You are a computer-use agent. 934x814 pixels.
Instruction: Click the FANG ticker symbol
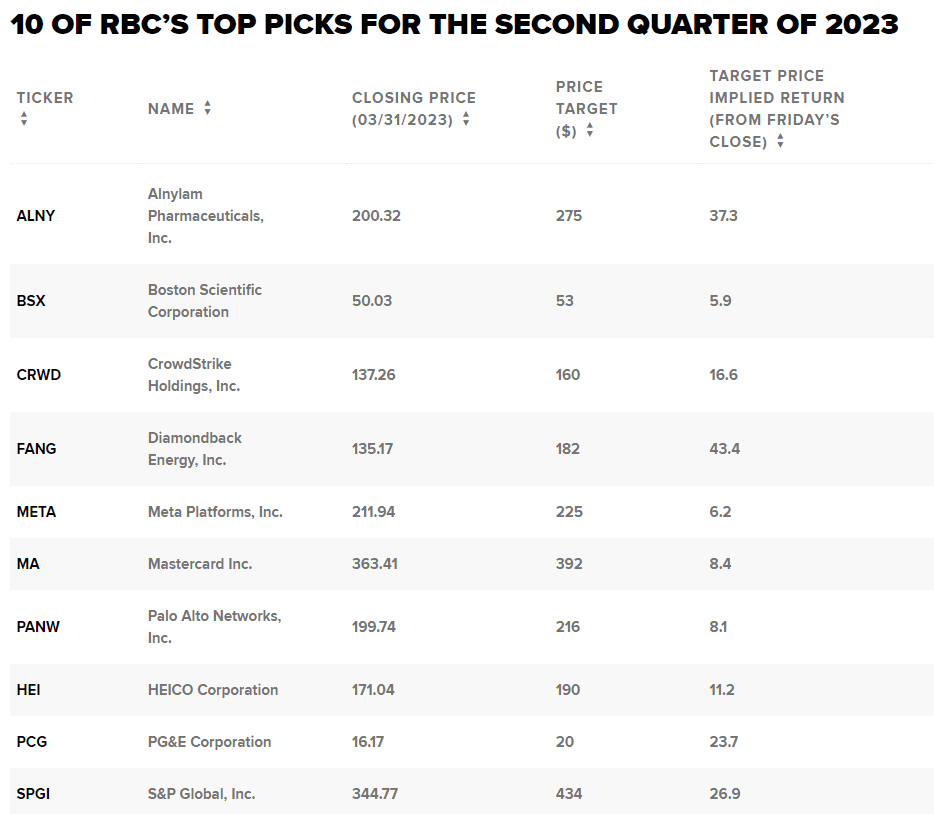click(36, 448)
